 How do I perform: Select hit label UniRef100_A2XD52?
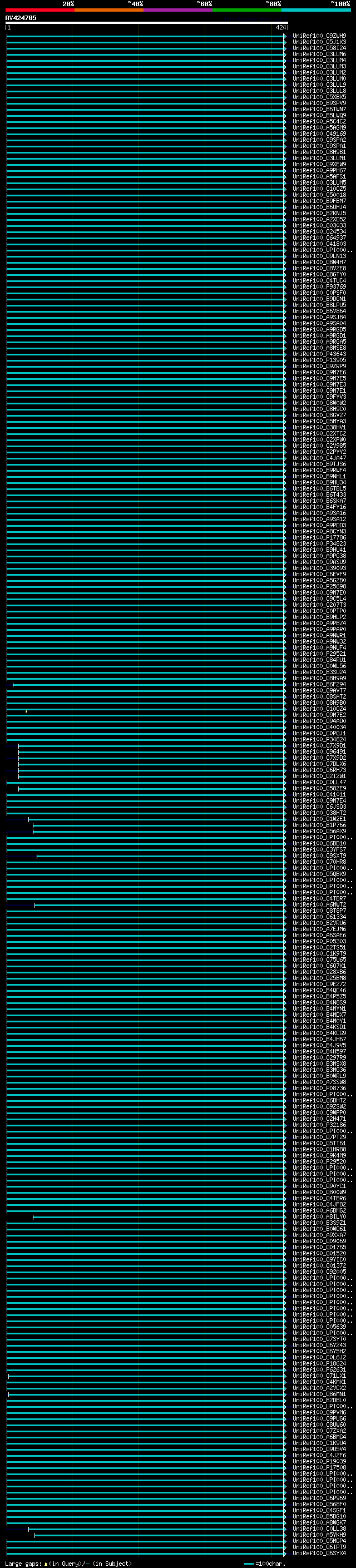[x=319, y=219]
